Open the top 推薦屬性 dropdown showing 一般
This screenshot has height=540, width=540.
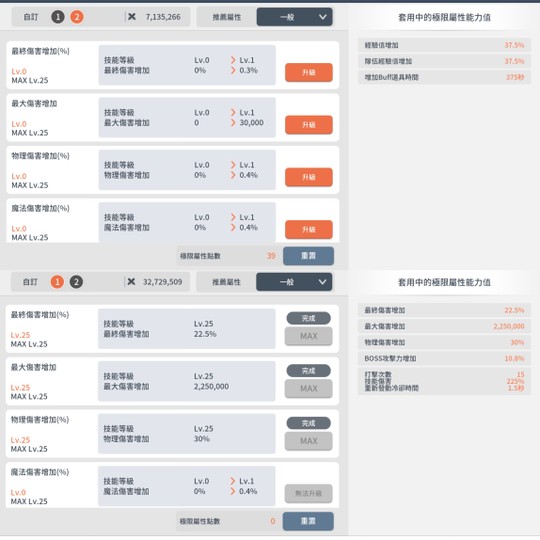coord(295,17)
